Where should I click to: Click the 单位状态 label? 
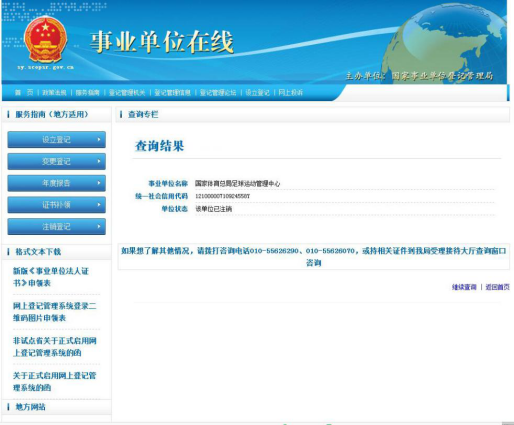pyautogui.click(x=175, y=209)
